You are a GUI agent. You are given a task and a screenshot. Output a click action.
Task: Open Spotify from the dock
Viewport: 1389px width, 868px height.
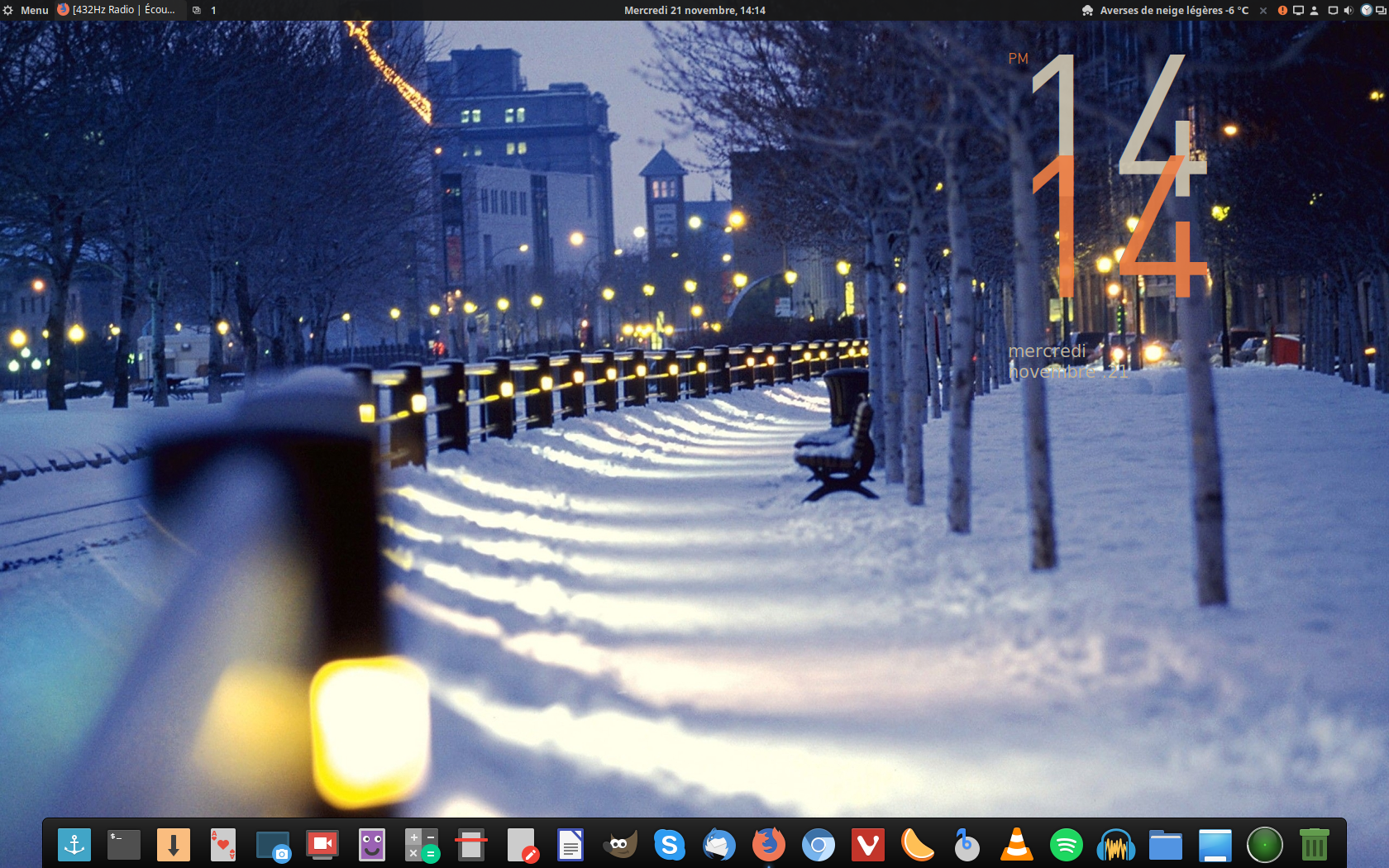[x=1067, y=845]
